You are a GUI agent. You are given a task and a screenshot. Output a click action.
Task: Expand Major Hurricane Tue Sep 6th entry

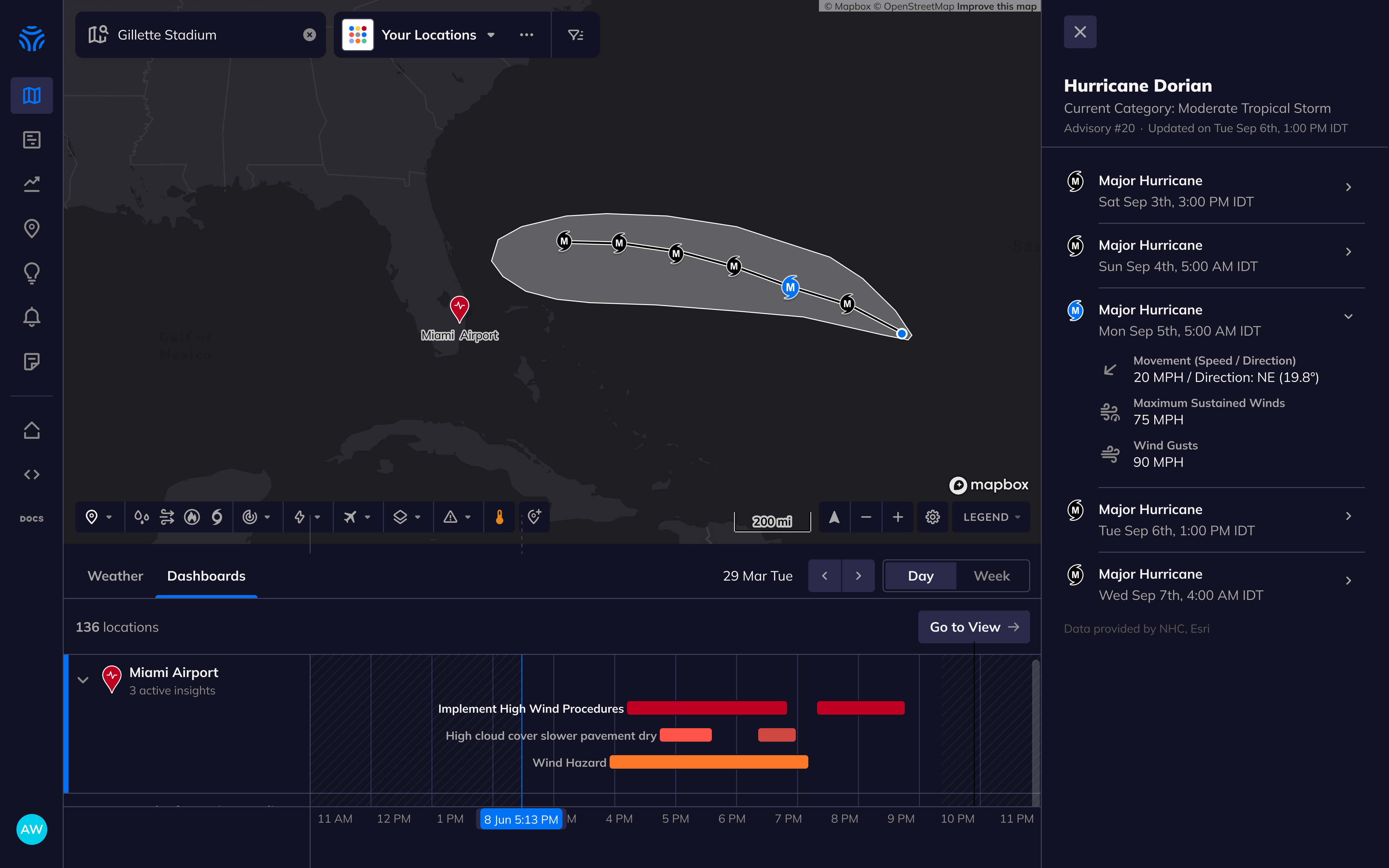[x=1348, y=517]
